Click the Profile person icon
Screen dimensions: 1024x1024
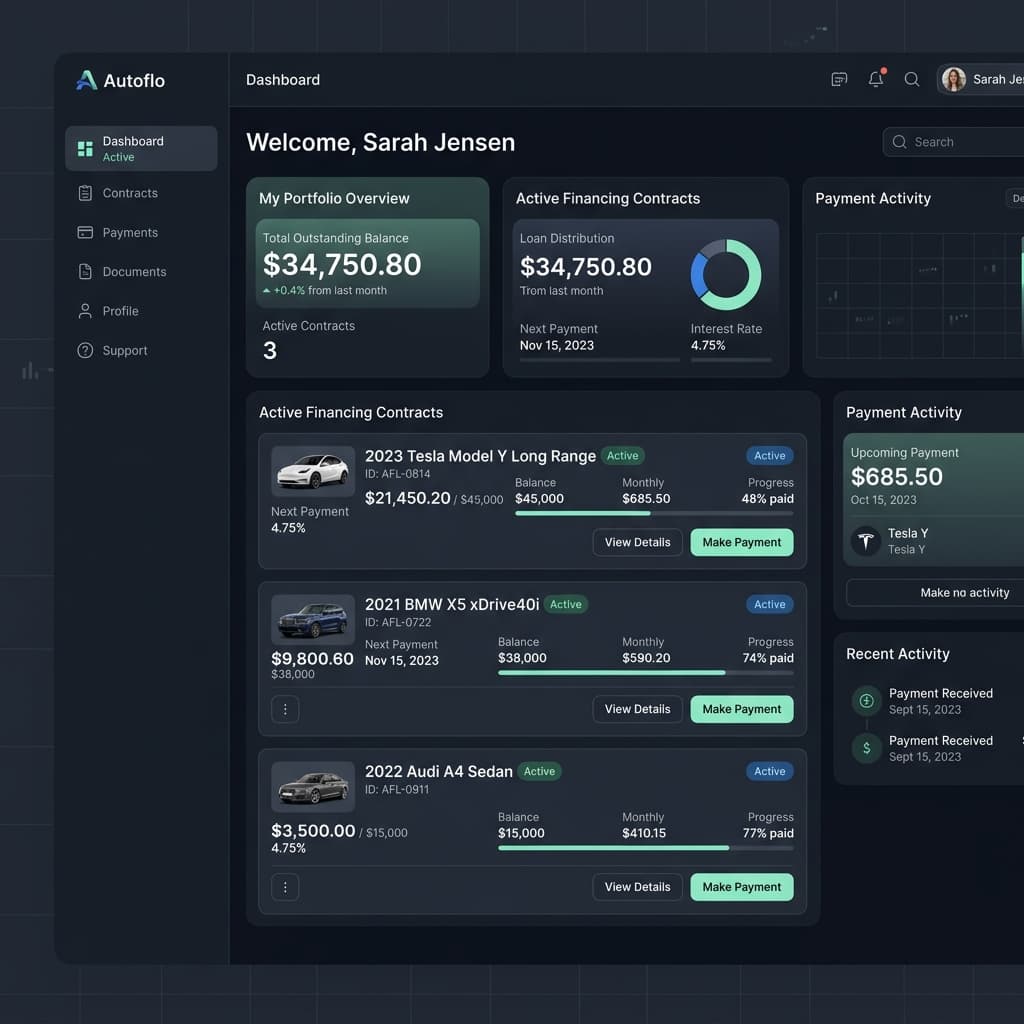click(85, 311)
